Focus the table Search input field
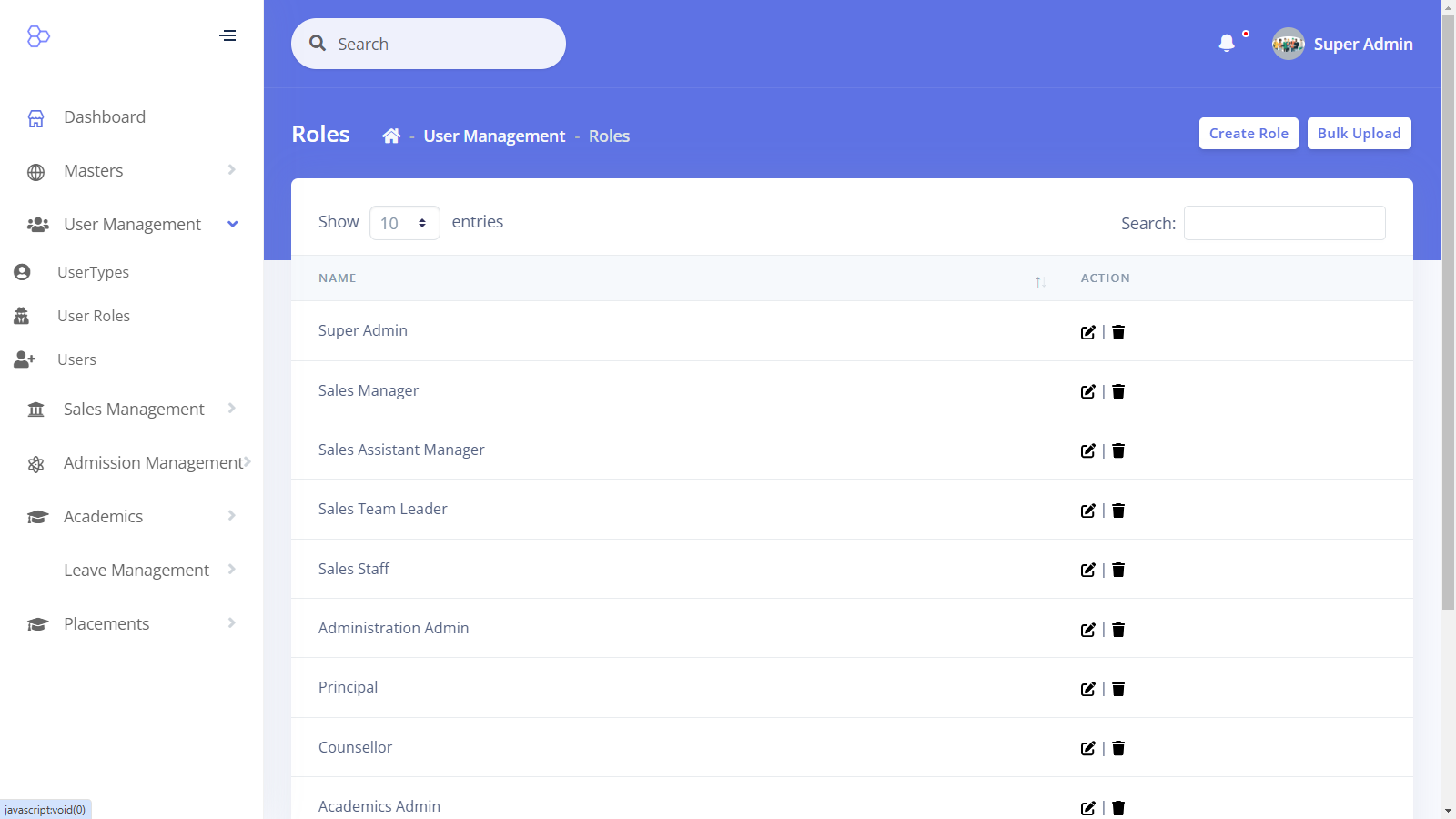Screen dimensions: 1456x819 [x=1284, y=223]
